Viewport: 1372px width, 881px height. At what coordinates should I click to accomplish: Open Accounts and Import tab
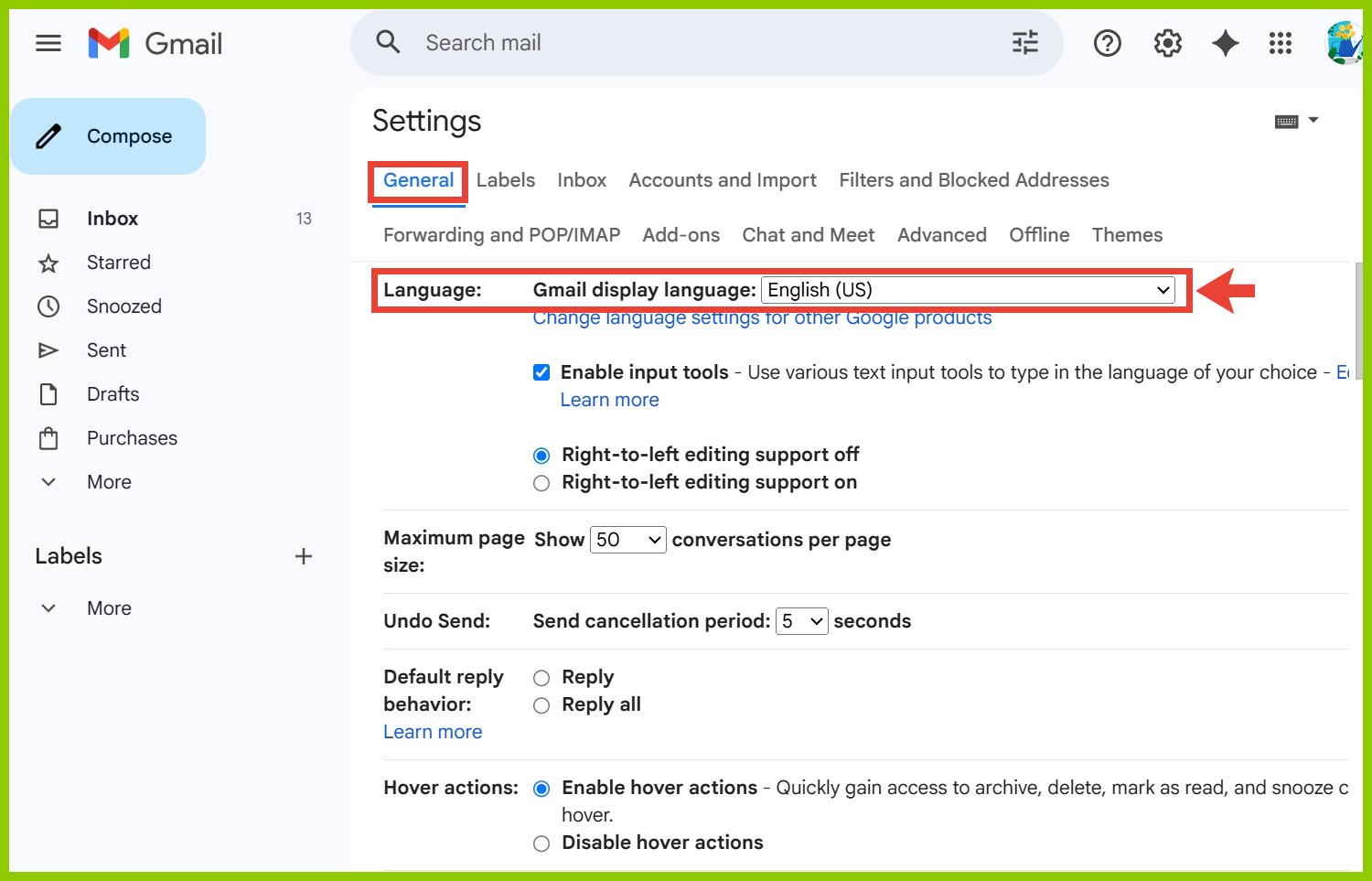pyautogui.click(x=723, y=180)
